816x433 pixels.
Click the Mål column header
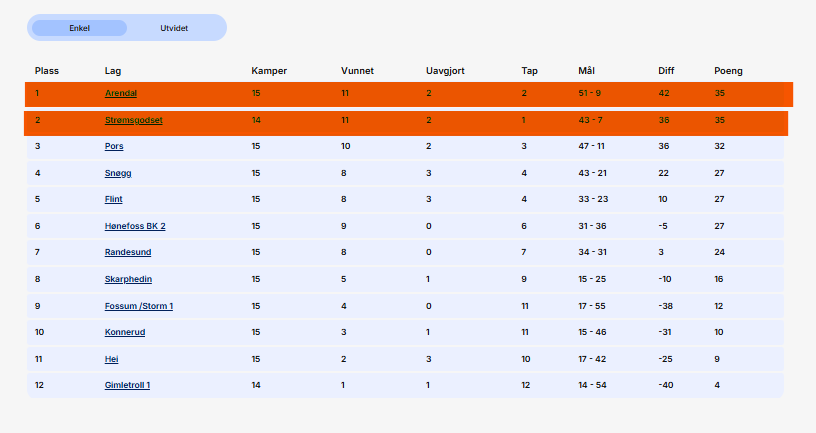click(x=586, y=71)
